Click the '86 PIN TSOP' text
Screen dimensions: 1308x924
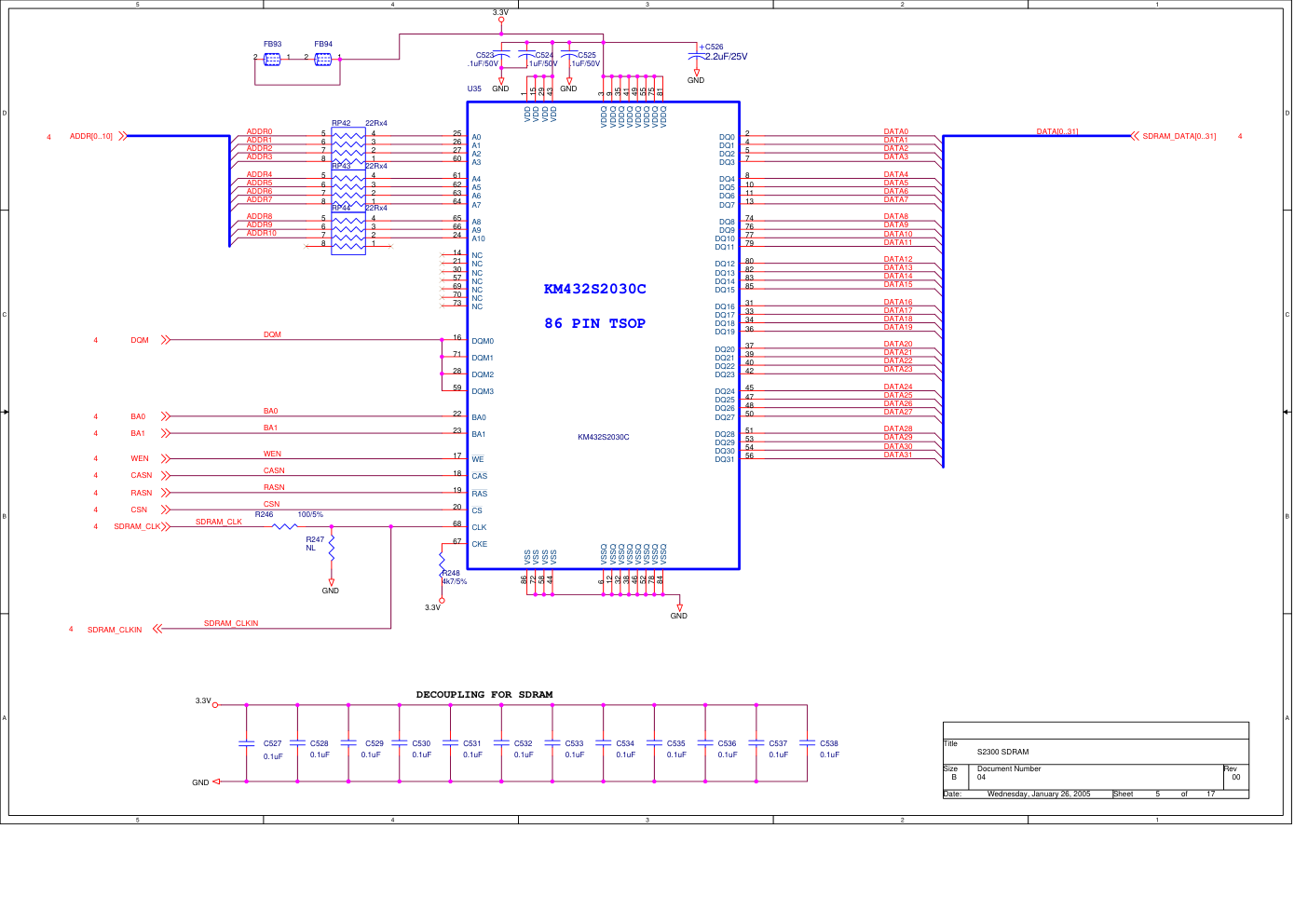tap(595, 323)
